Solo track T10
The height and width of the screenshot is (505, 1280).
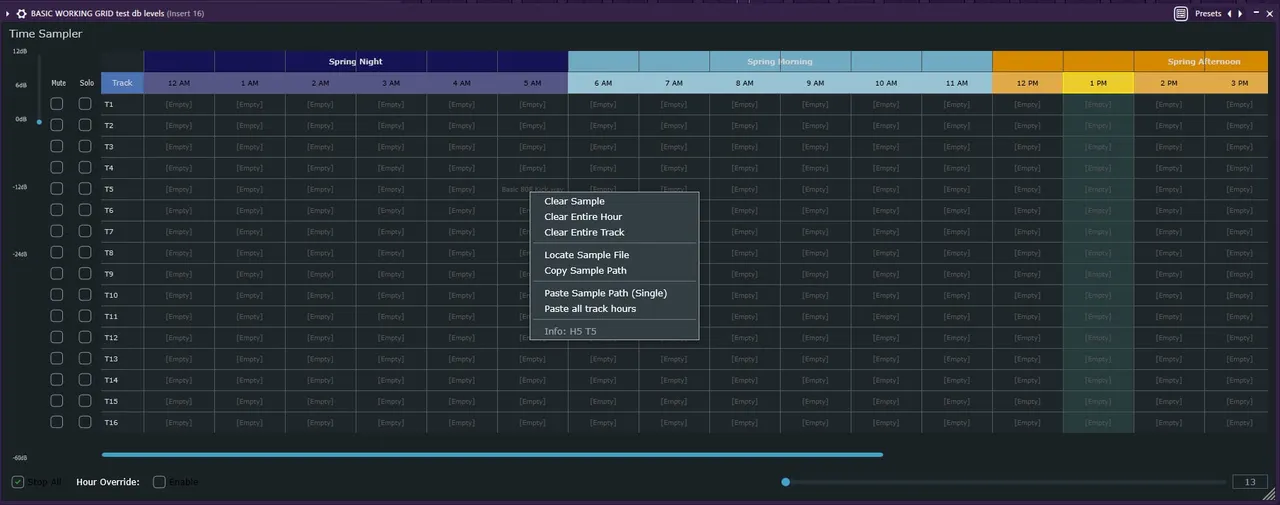[x=85, y=294]
